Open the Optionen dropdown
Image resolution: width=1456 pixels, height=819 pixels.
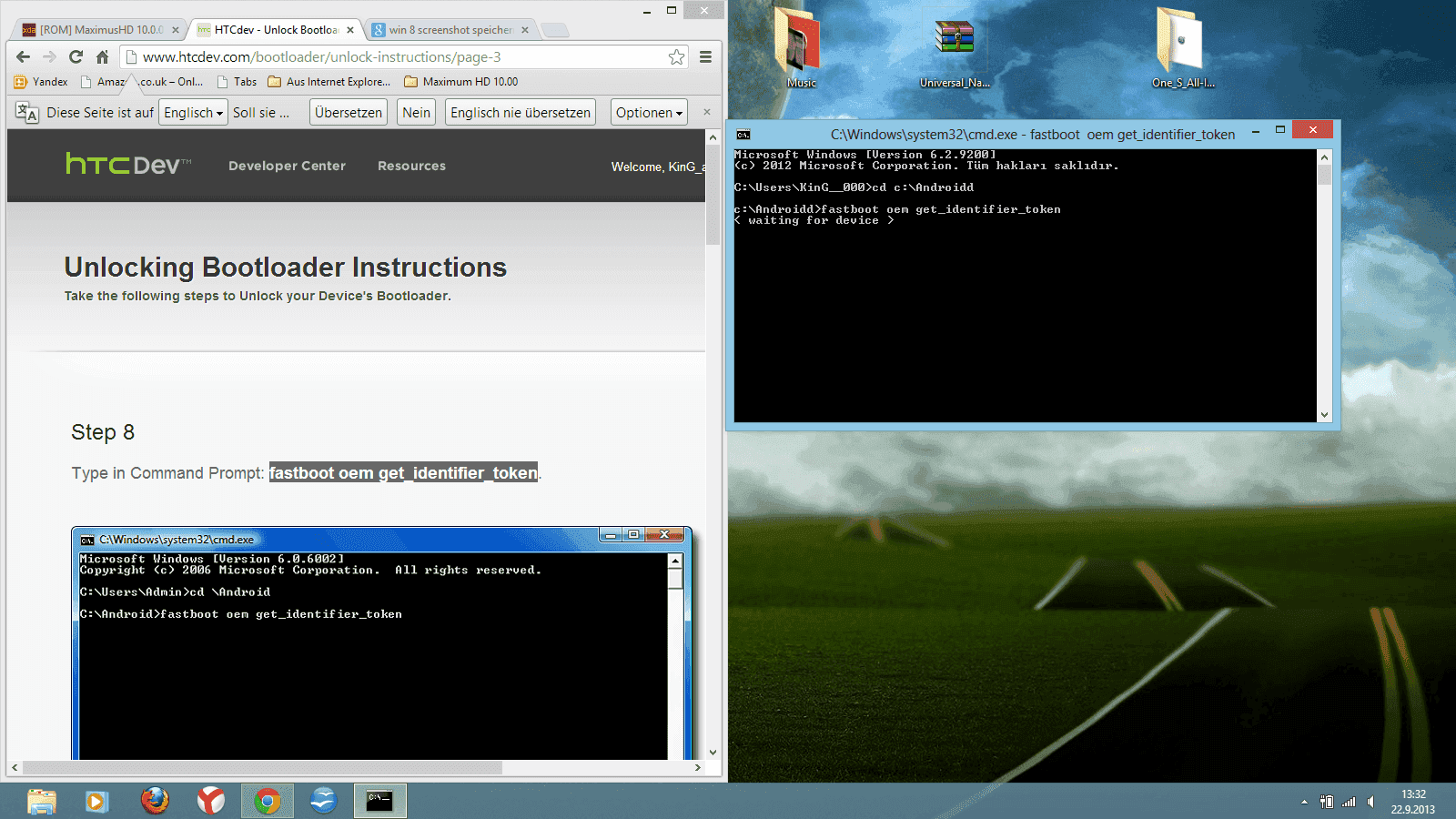(x=649, y=113)
